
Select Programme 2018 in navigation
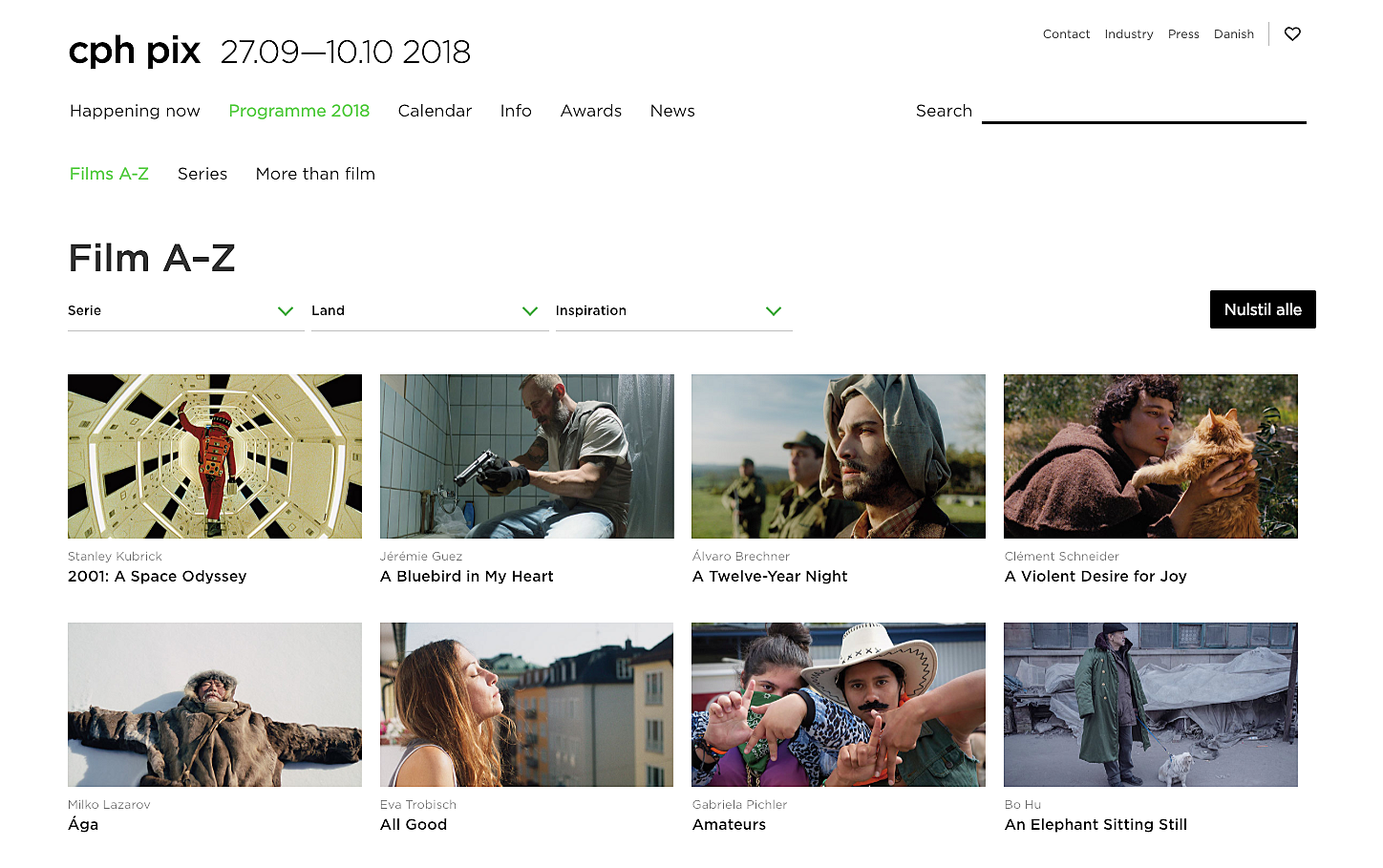coord(299,111)
